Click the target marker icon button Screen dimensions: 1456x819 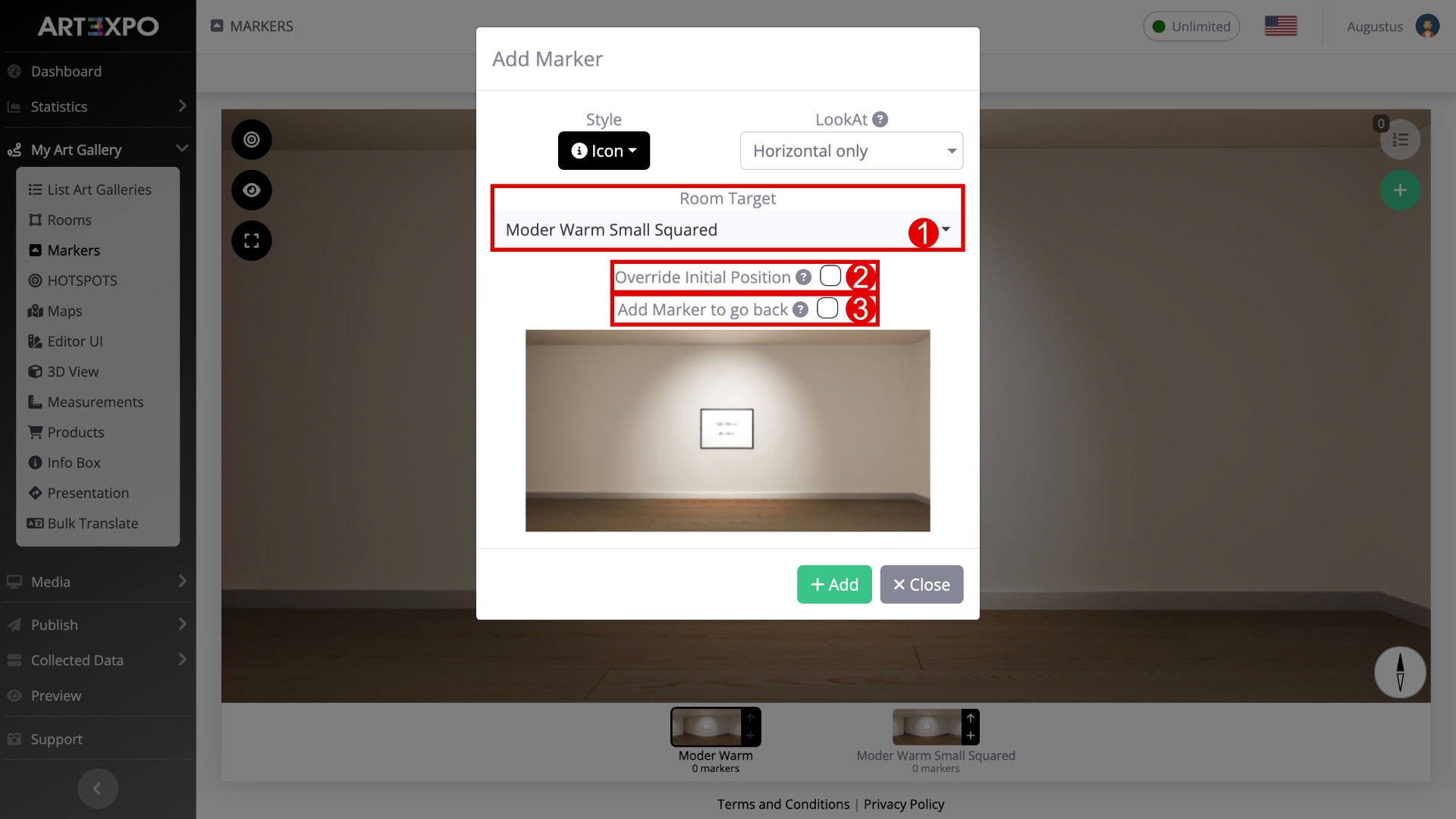point(252,140)
